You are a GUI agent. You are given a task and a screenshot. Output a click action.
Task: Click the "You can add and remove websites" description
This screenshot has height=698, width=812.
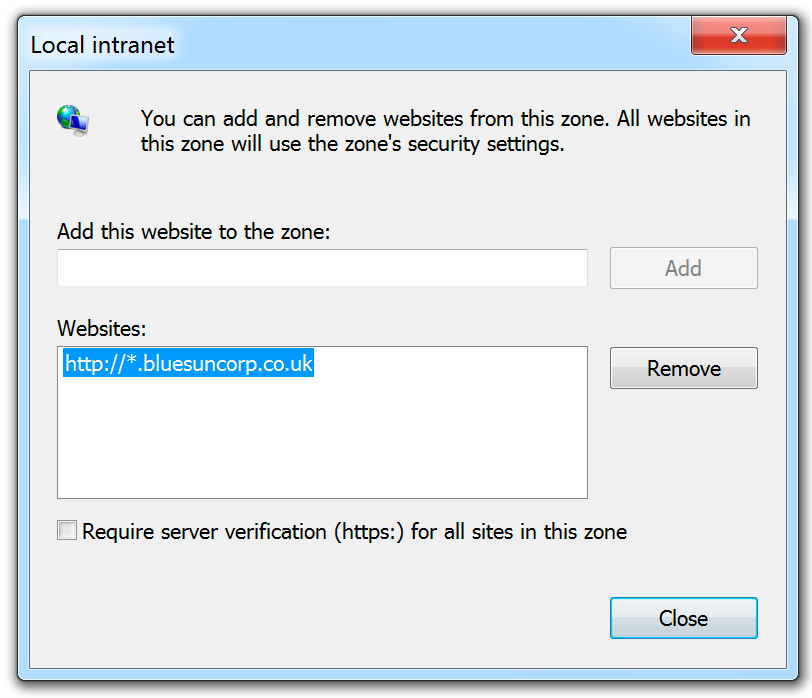point(445,119)
